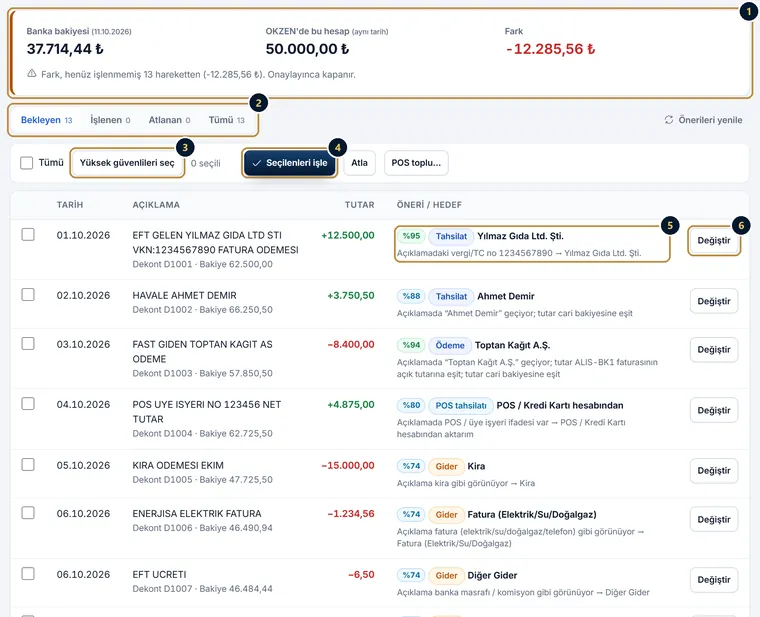Screen dimensions: 760x617
Task: Click the ÖNERİ / HEDEF column header
Action: point(429,205)
